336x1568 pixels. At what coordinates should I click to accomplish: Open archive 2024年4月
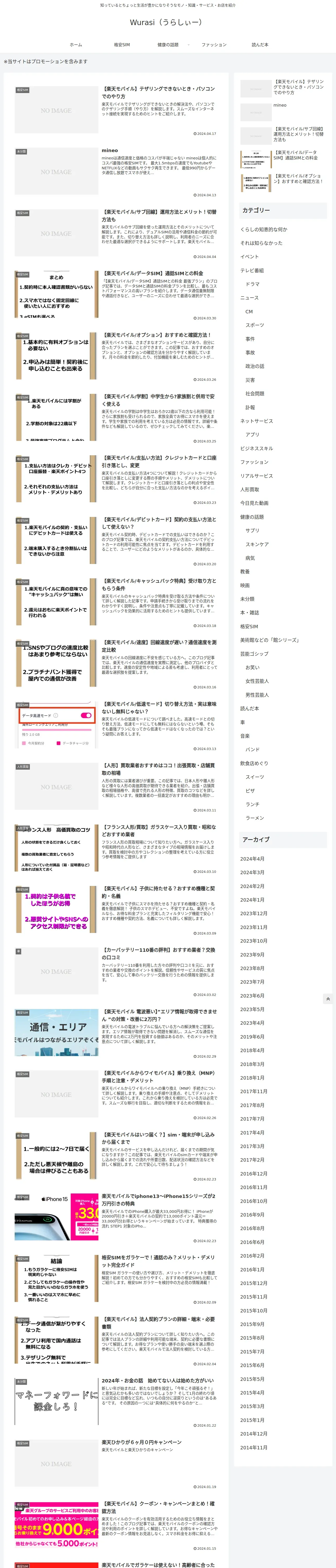tap(253, 859)
